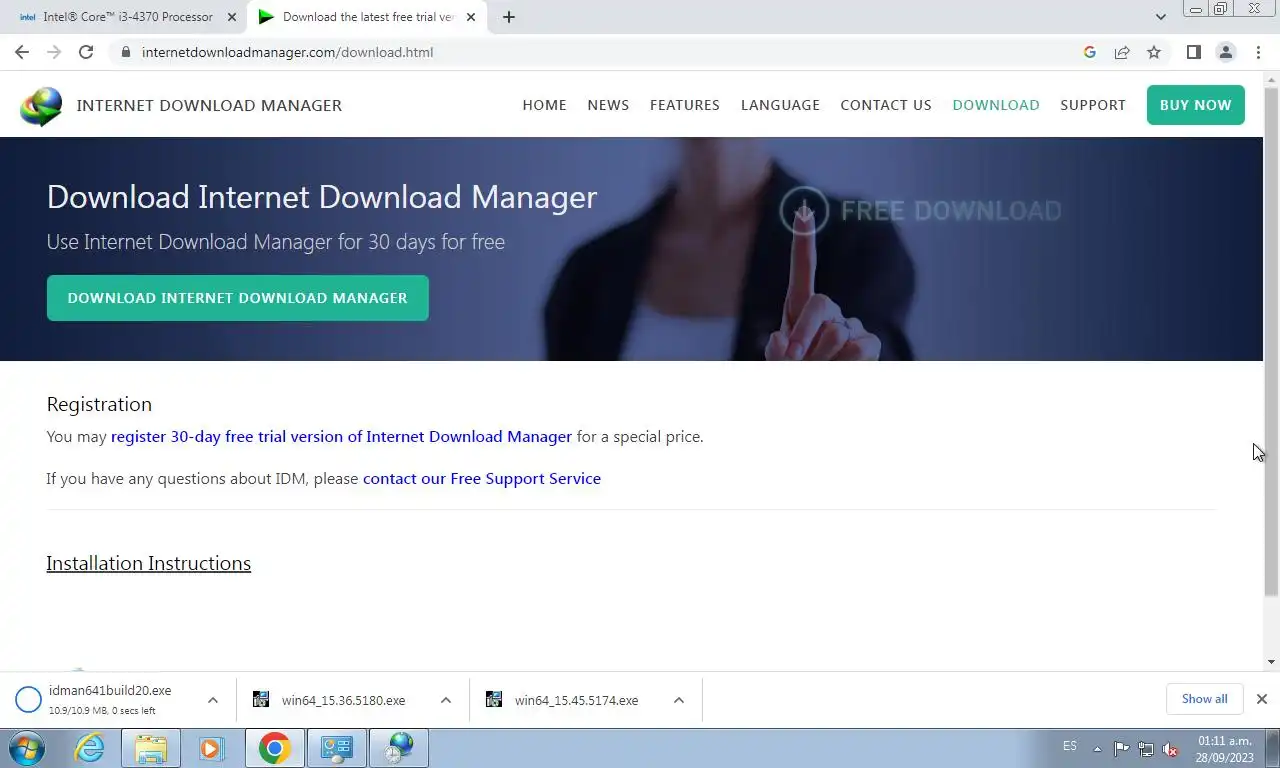Close the IDM download page tab

pos(471,17)
